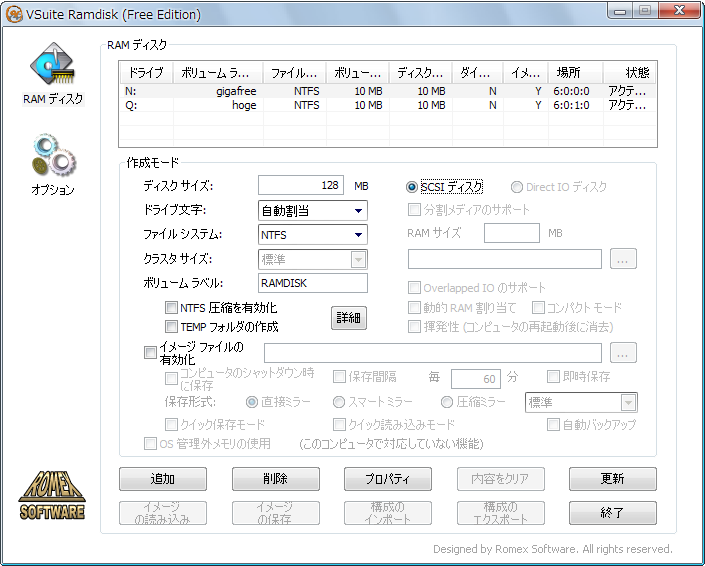Click the ボリューム ラベル RAMDISK field
Viewport: 705px width, 566px height.
point(312,283)
